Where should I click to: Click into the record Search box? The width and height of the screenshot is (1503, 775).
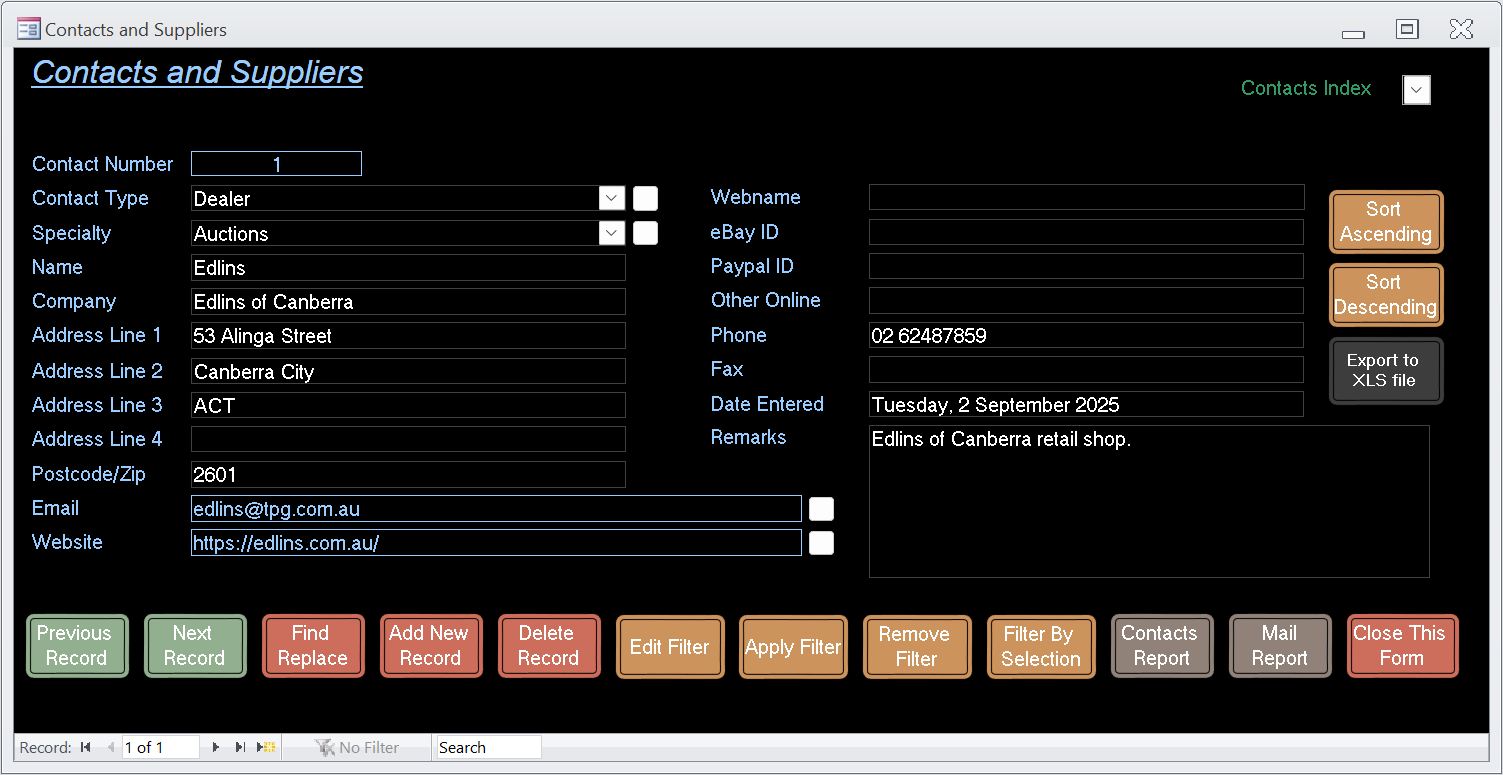488,747
